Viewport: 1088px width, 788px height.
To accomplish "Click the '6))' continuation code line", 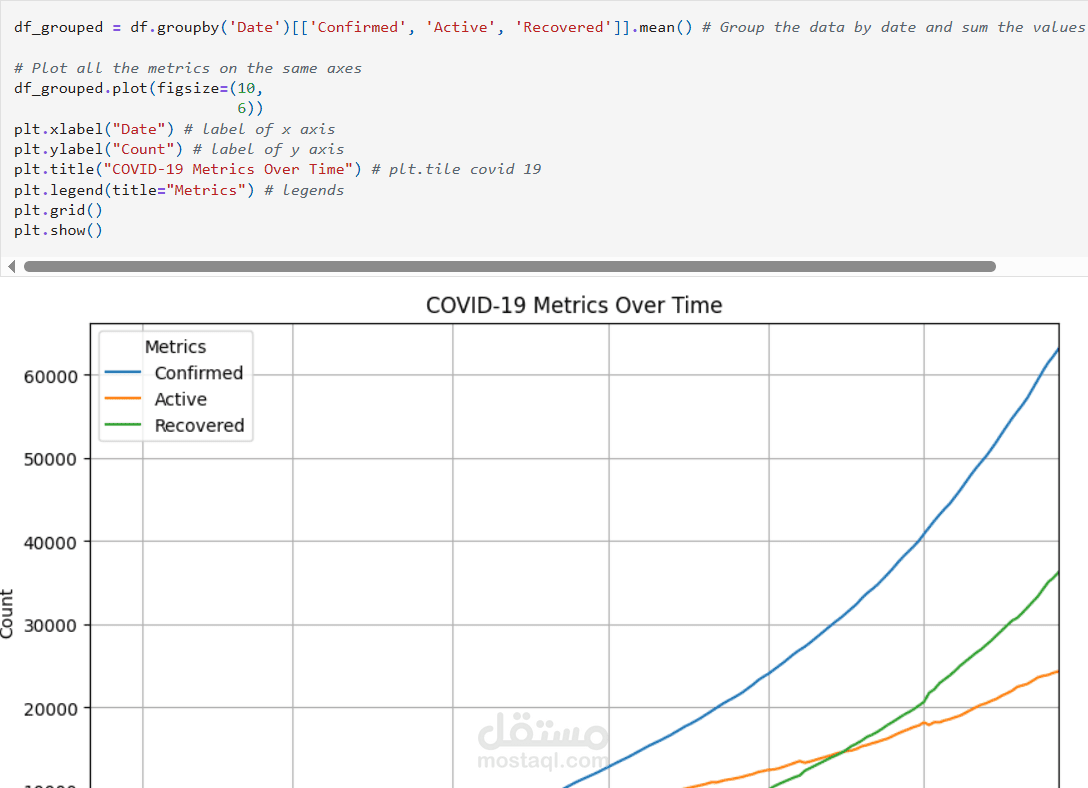I will coord(250,108).
